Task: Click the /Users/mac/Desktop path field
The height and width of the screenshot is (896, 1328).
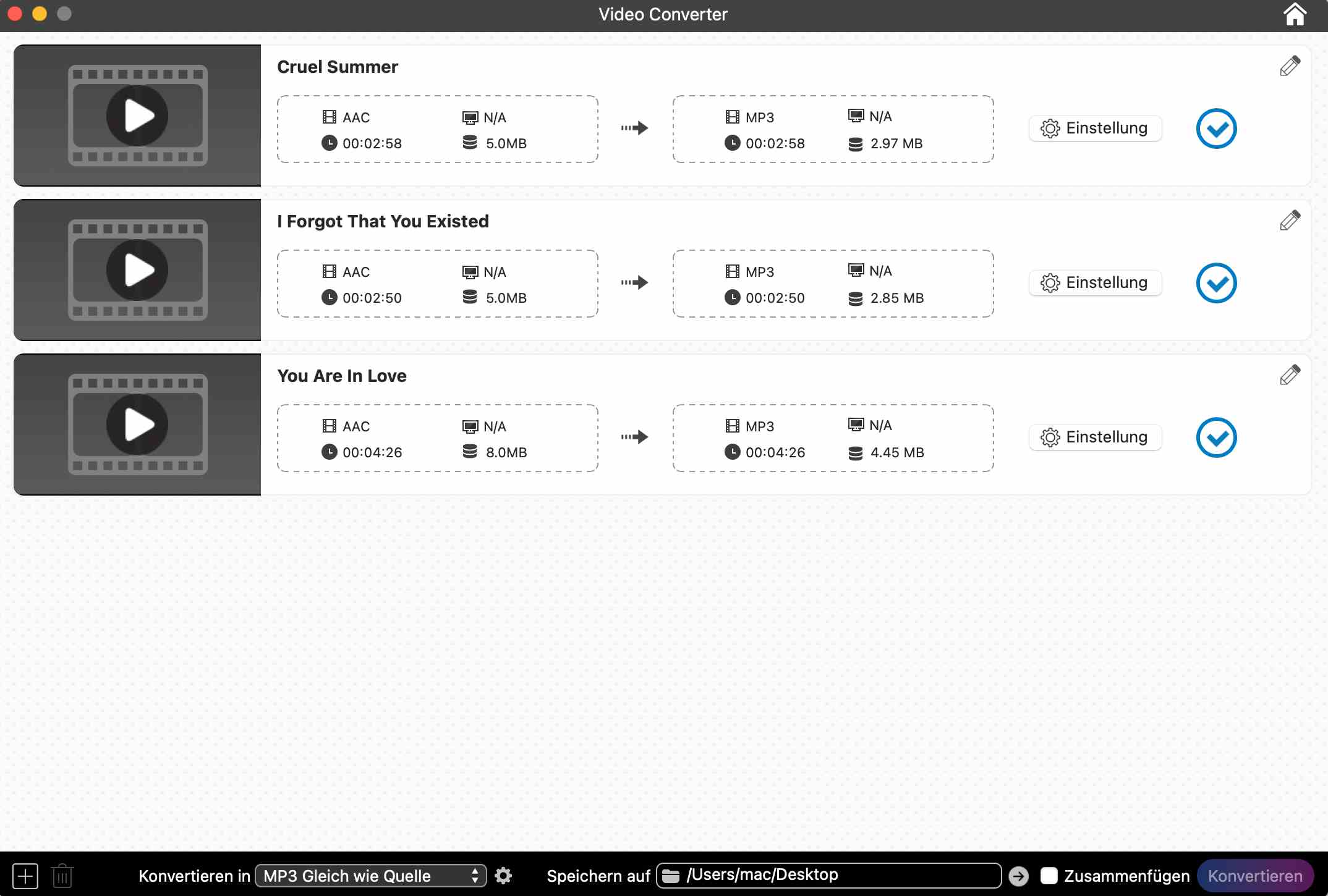Action: [828, 876]
